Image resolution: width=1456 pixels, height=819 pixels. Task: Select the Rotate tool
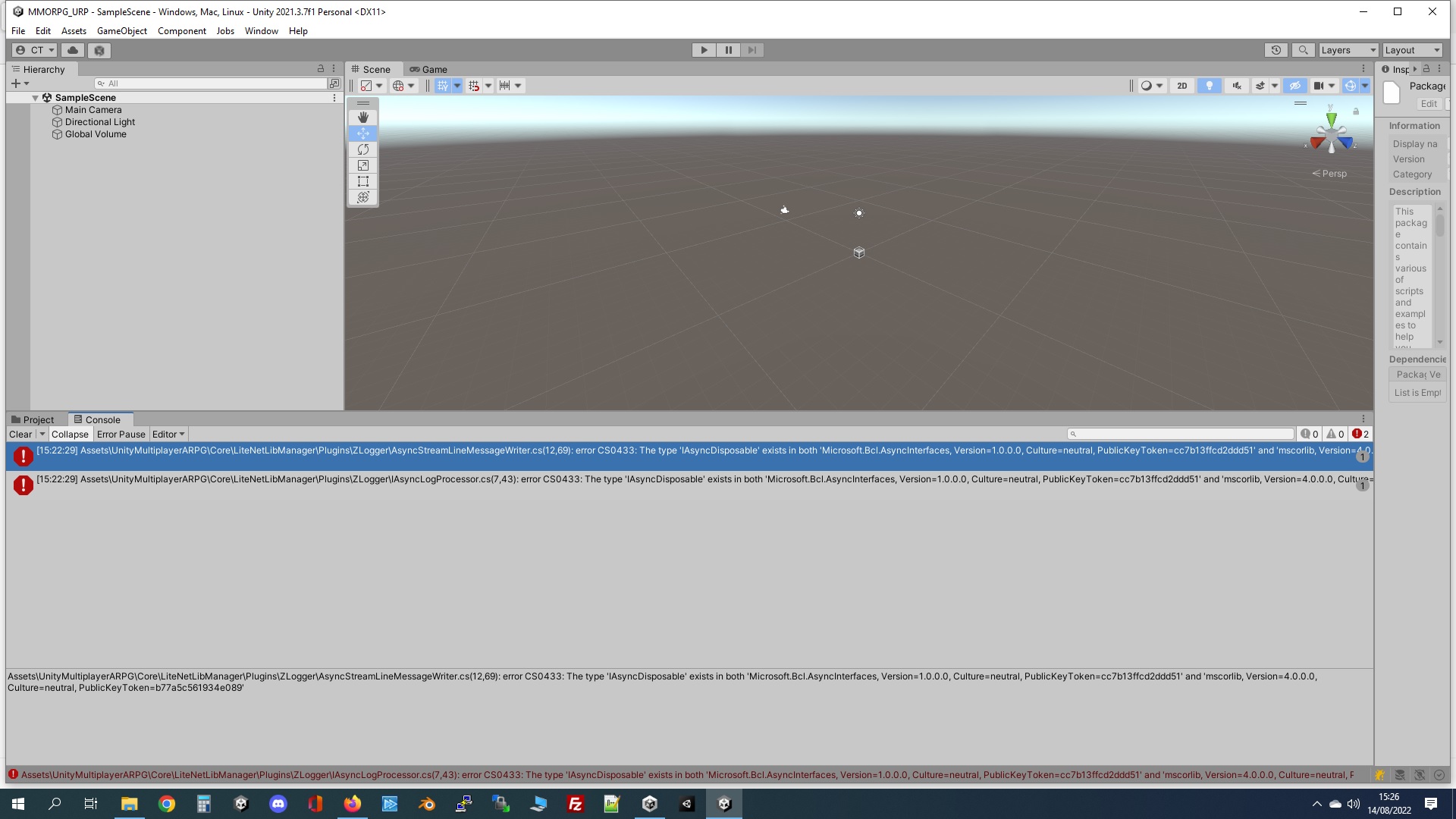362,149
